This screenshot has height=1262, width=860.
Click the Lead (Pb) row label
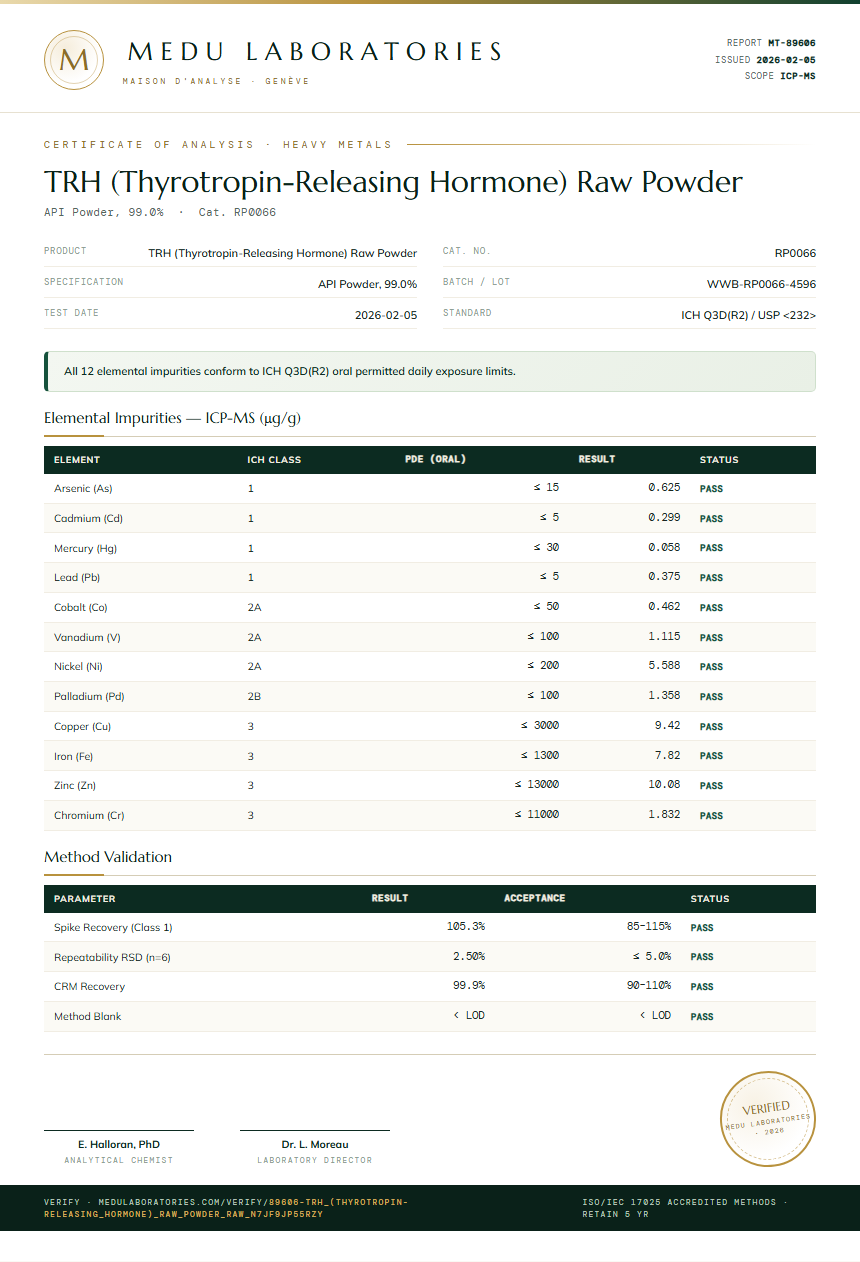(x=77, y=578)
